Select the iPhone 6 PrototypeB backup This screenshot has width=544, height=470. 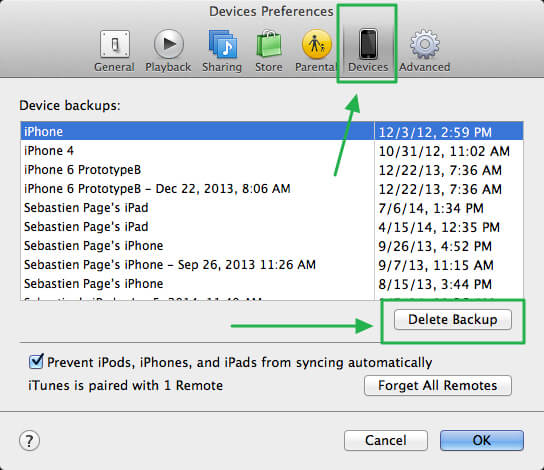click(272, 170)
